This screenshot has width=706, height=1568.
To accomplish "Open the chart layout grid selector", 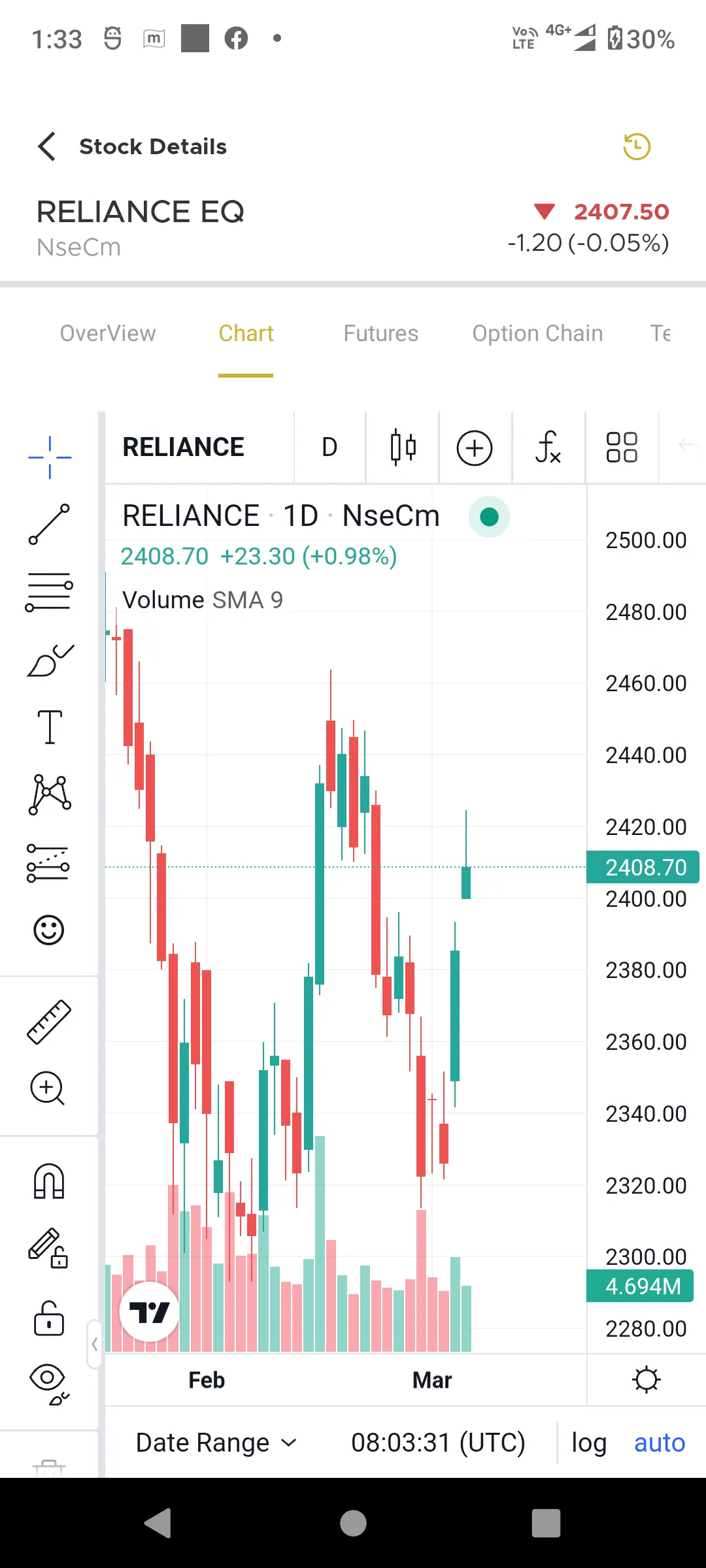I will [622, 448].
